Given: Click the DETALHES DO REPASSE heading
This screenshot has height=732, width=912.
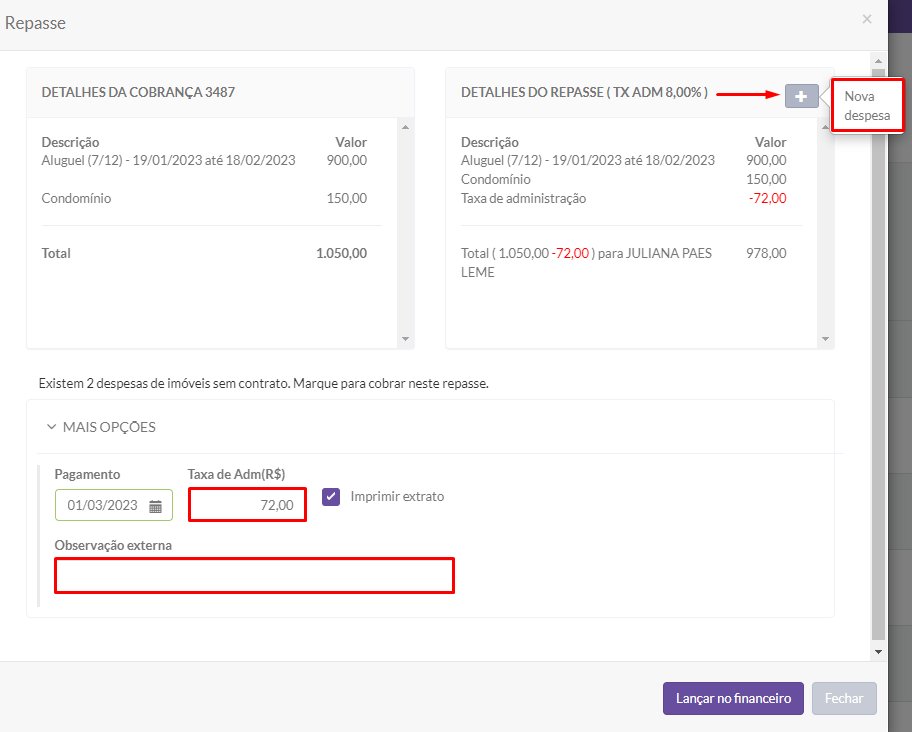Looking at the screenshot, I should point(584,92).
